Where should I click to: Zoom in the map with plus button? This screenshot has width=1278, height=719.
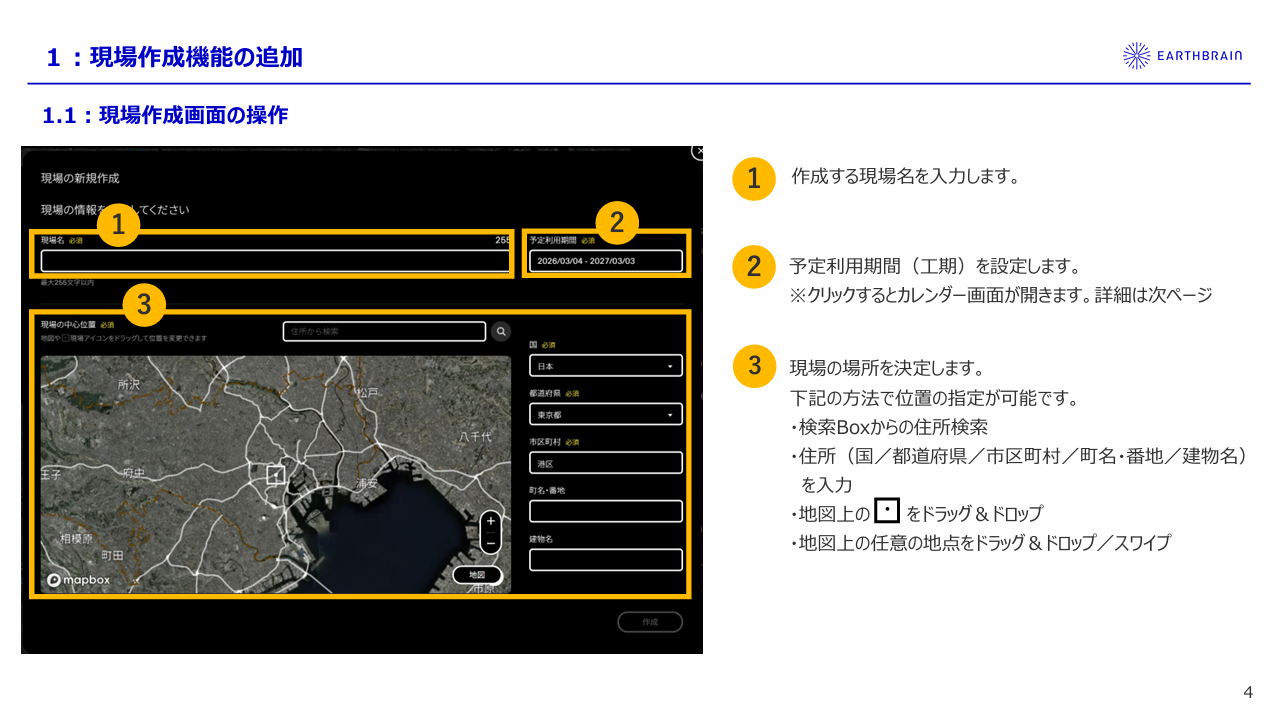(490, 521)
